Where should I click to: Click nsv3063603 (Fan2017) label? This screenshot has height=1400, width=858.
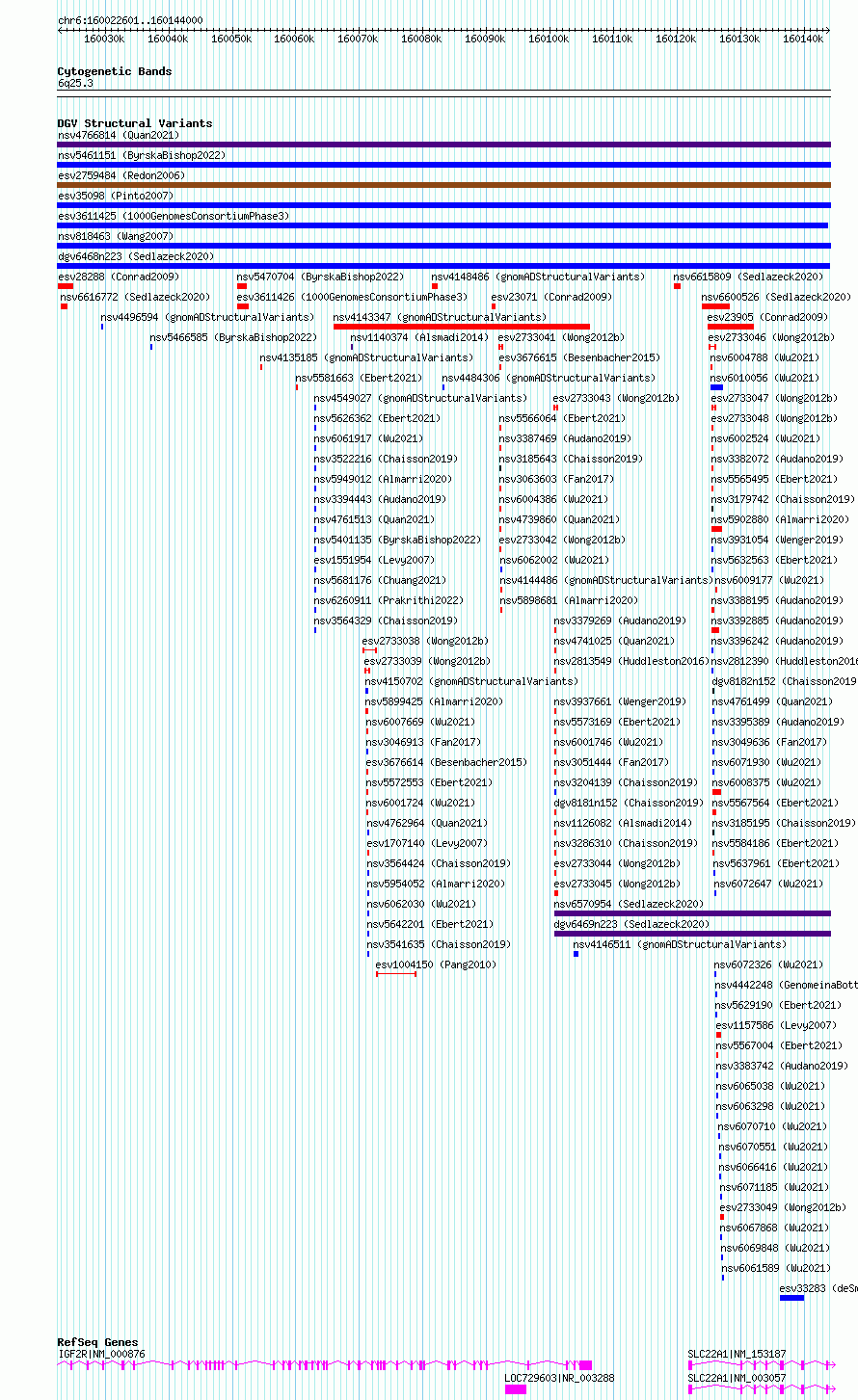pyautogui.click(x=556, y=479)
